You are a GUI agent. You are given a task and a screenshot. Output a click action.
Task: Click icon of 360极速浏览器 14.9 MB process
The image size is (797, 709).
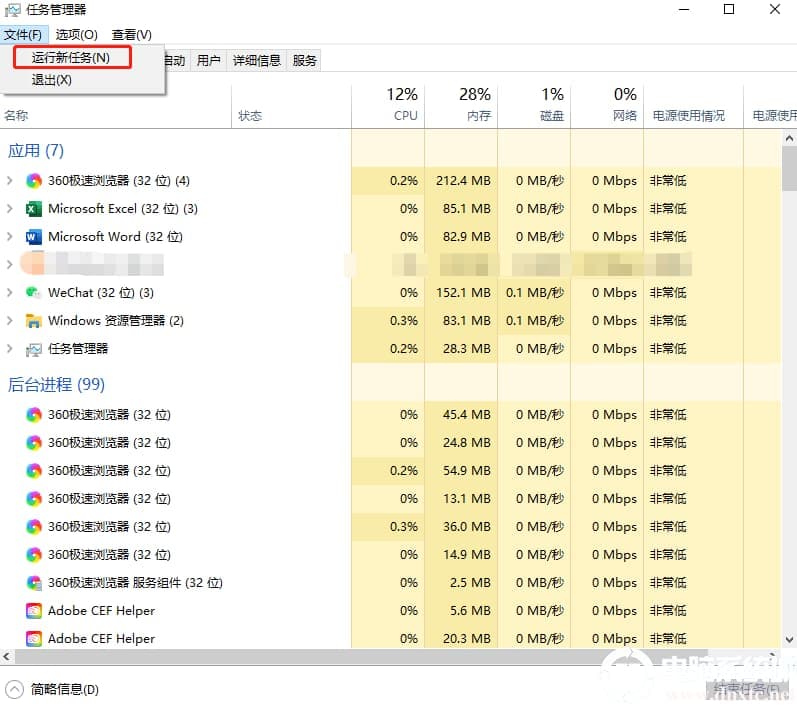tap(34, 554)
